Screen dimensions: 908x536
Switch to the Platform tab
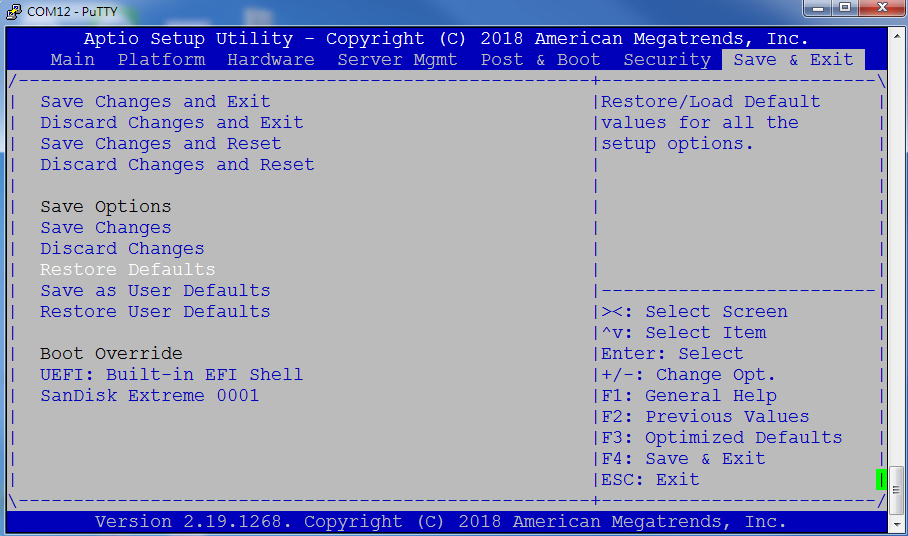[x=162, y=60]
